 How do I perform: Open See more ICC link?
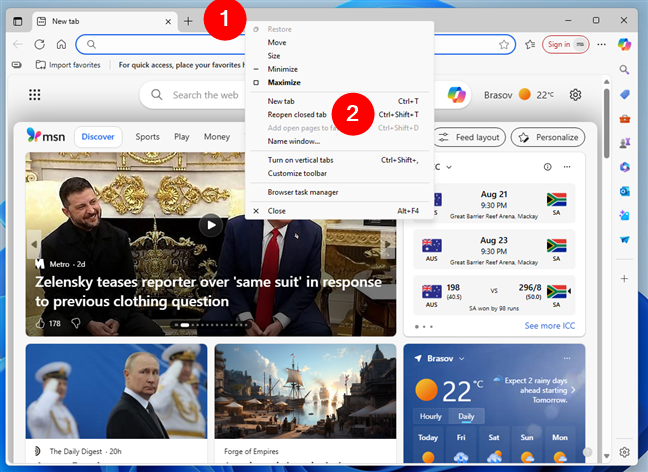point(550,326)
